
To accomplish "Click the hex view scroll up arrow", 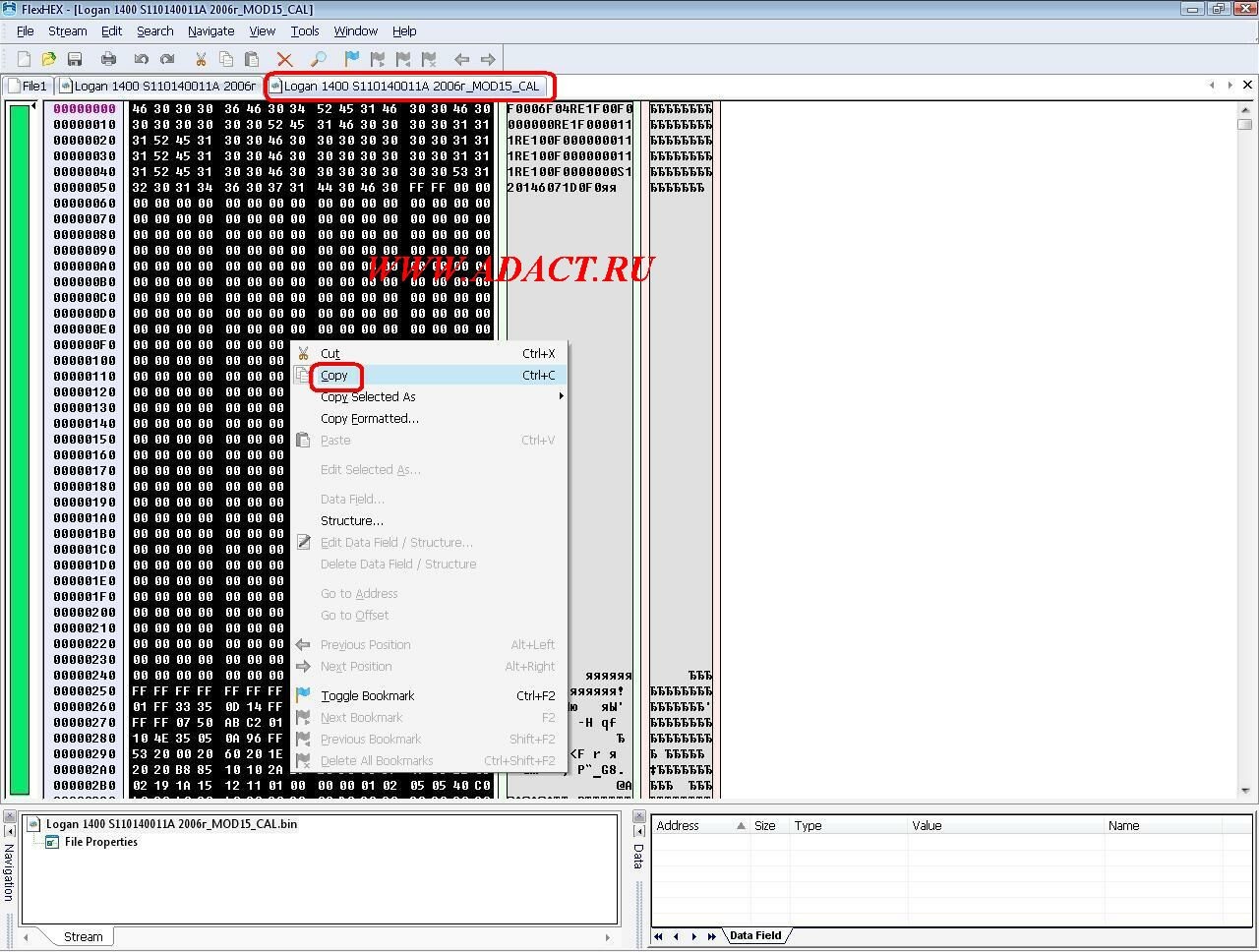I will click(x=1245, y=109).
